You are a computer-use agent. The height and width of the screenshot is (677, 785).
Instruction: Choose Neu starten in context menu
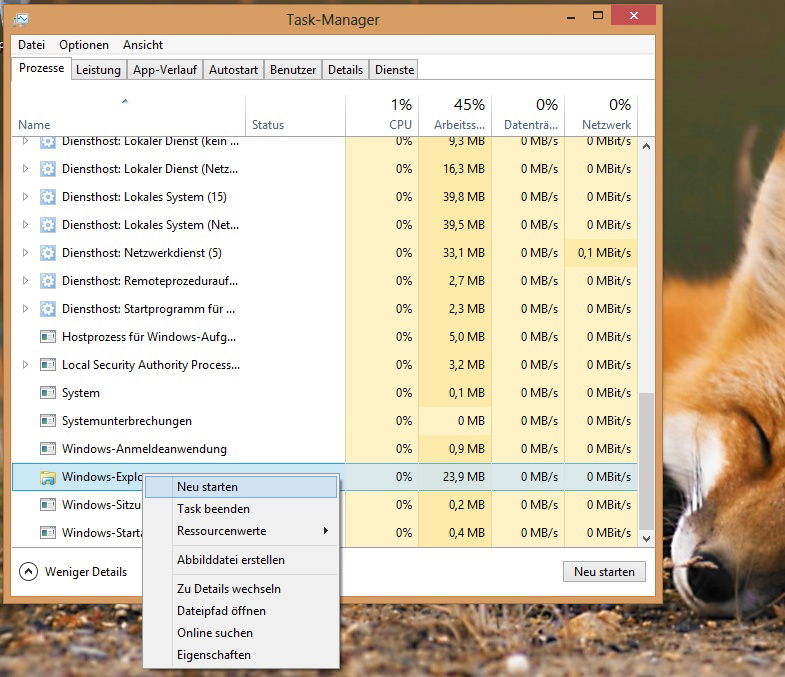[241, 487]
